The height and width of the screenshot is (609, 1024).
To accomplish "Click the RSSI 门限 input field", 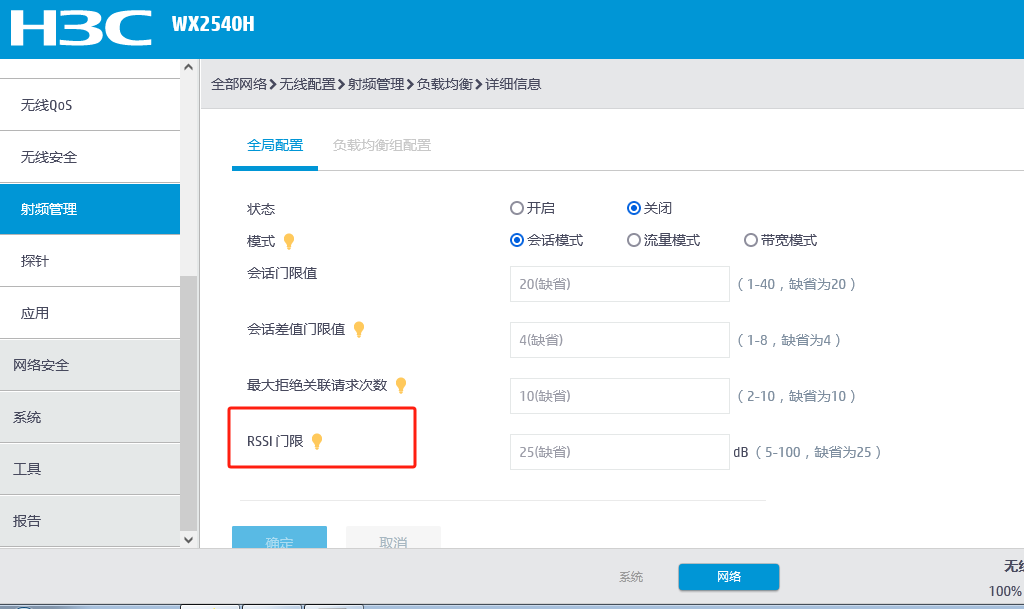I will click(619, 452).
